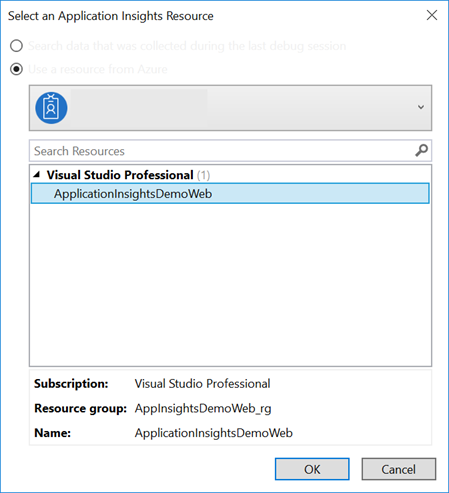Click the Cancel button
This screenshot has height=493, width=449.
pos(399,469)
